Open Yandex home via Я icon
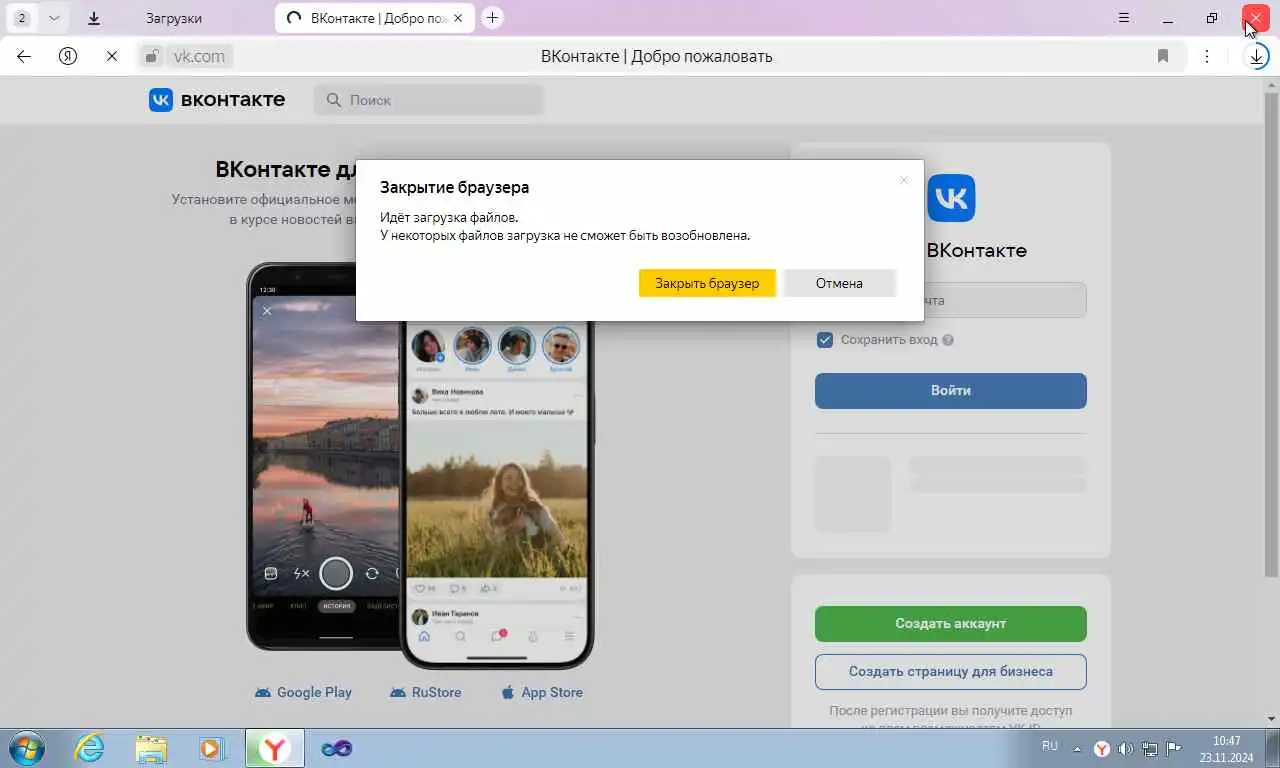The image size is (1280, 768). [68, 56]
